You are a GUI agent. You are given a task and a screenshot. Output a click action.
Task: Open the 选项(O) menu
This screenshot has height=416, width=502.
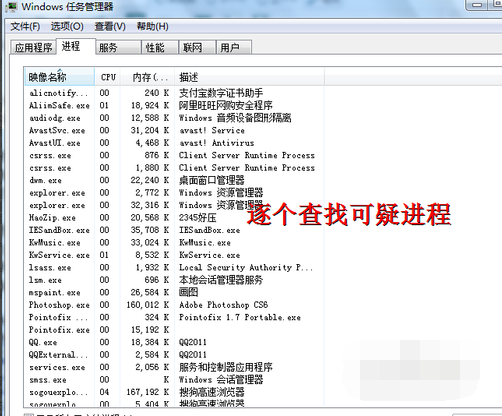pyautogui.click(x=67, y=26)
